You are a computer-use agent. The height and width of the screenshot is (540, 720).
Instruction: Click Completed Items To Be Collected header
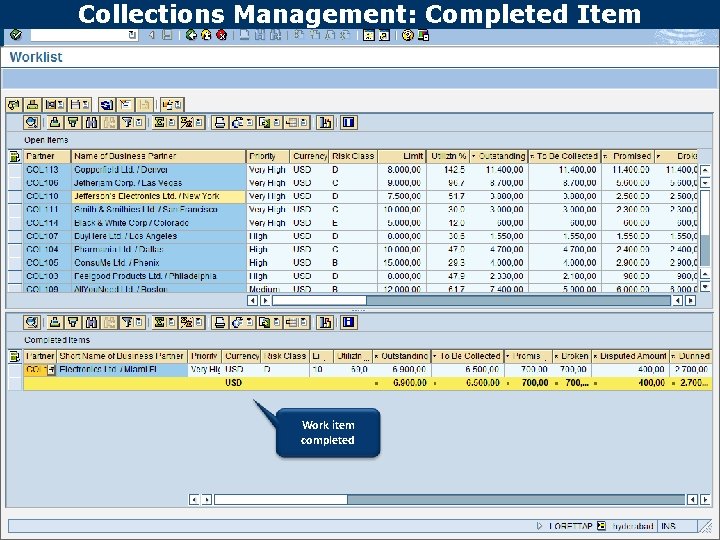coord(467,356)
